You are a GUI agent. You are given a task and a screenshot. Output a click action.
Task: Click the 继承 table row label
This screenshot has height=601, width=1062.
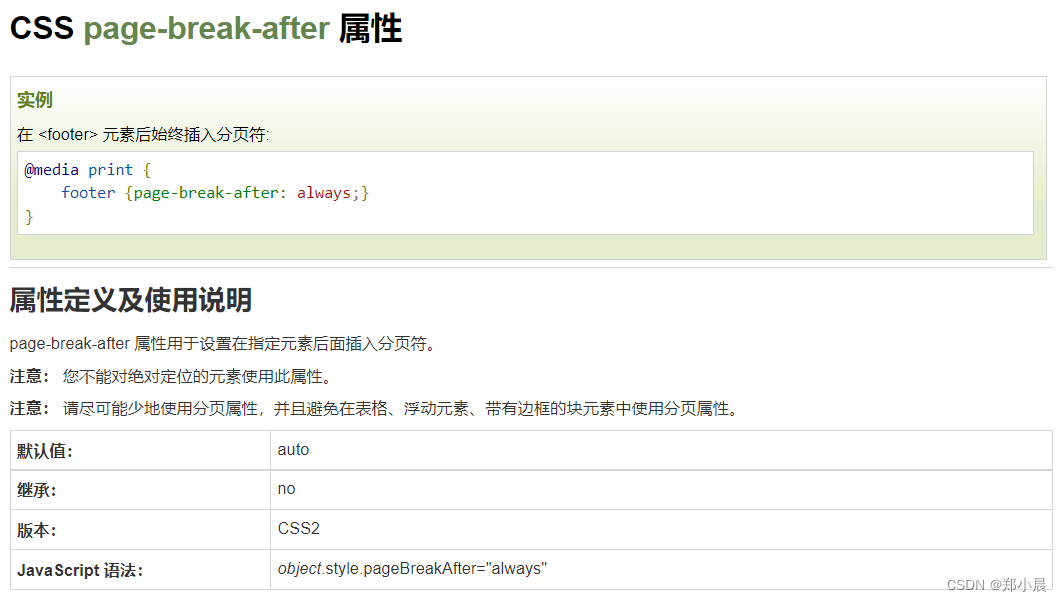pos(30,489)
